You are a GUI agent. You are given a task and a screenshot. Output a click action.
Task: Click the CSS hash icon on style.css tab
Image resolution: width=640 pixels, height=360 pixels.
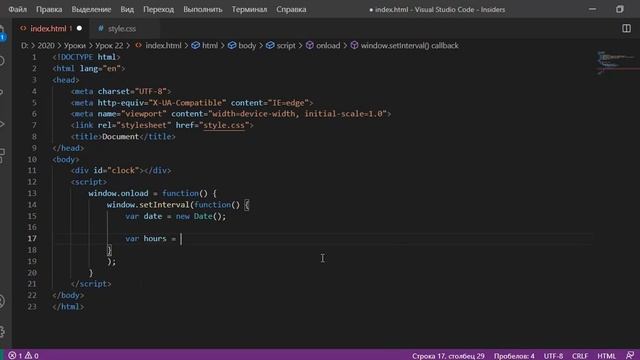pos(100,29)
